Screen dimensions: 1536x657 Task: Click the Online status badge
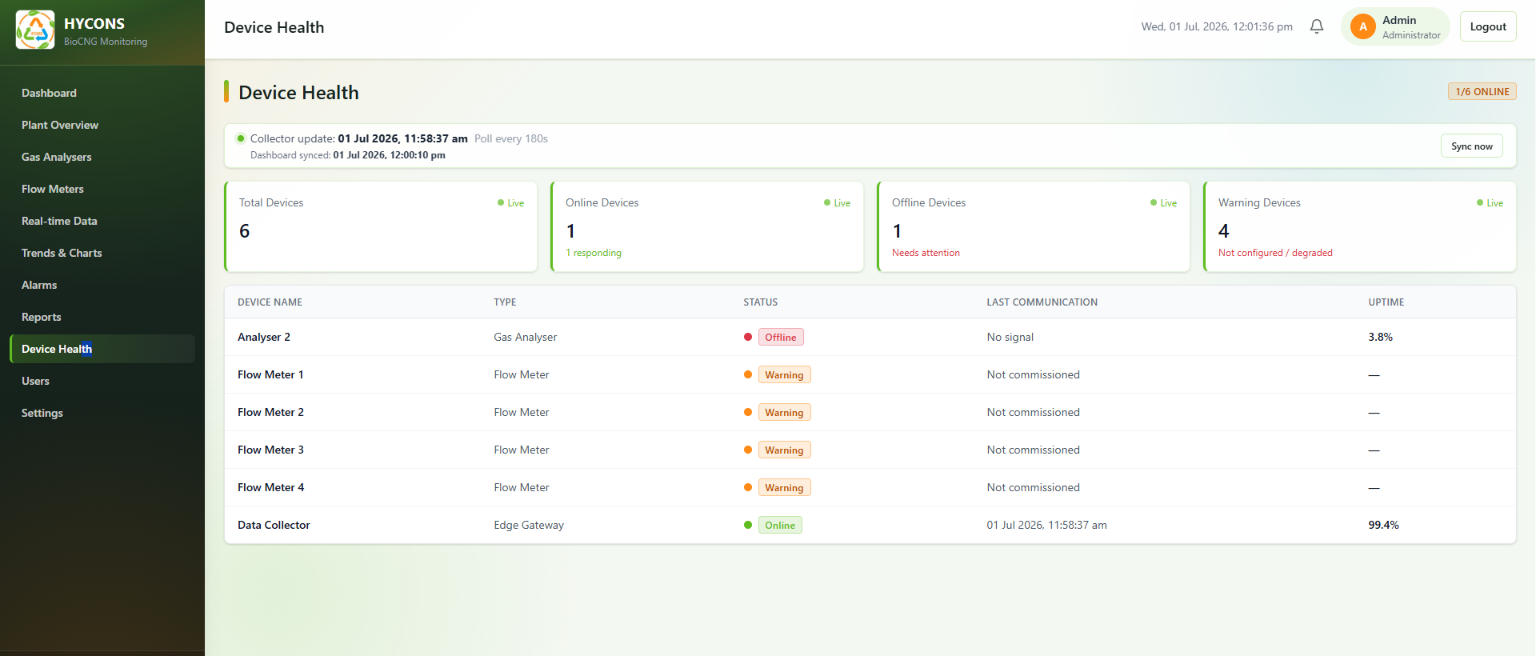click(780, 525)
